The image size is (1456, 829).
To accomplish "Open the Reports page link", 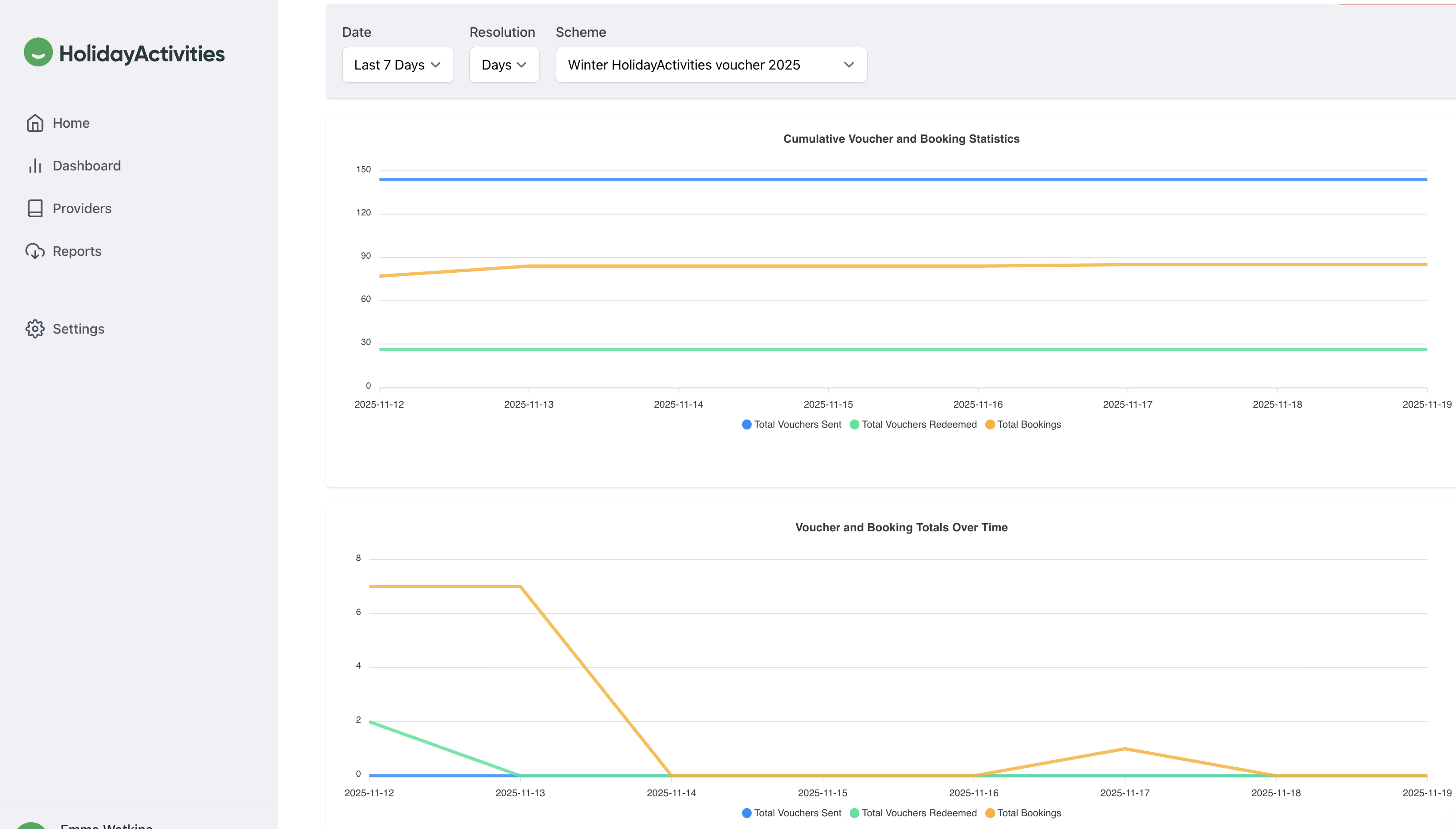I will point(77,251).
